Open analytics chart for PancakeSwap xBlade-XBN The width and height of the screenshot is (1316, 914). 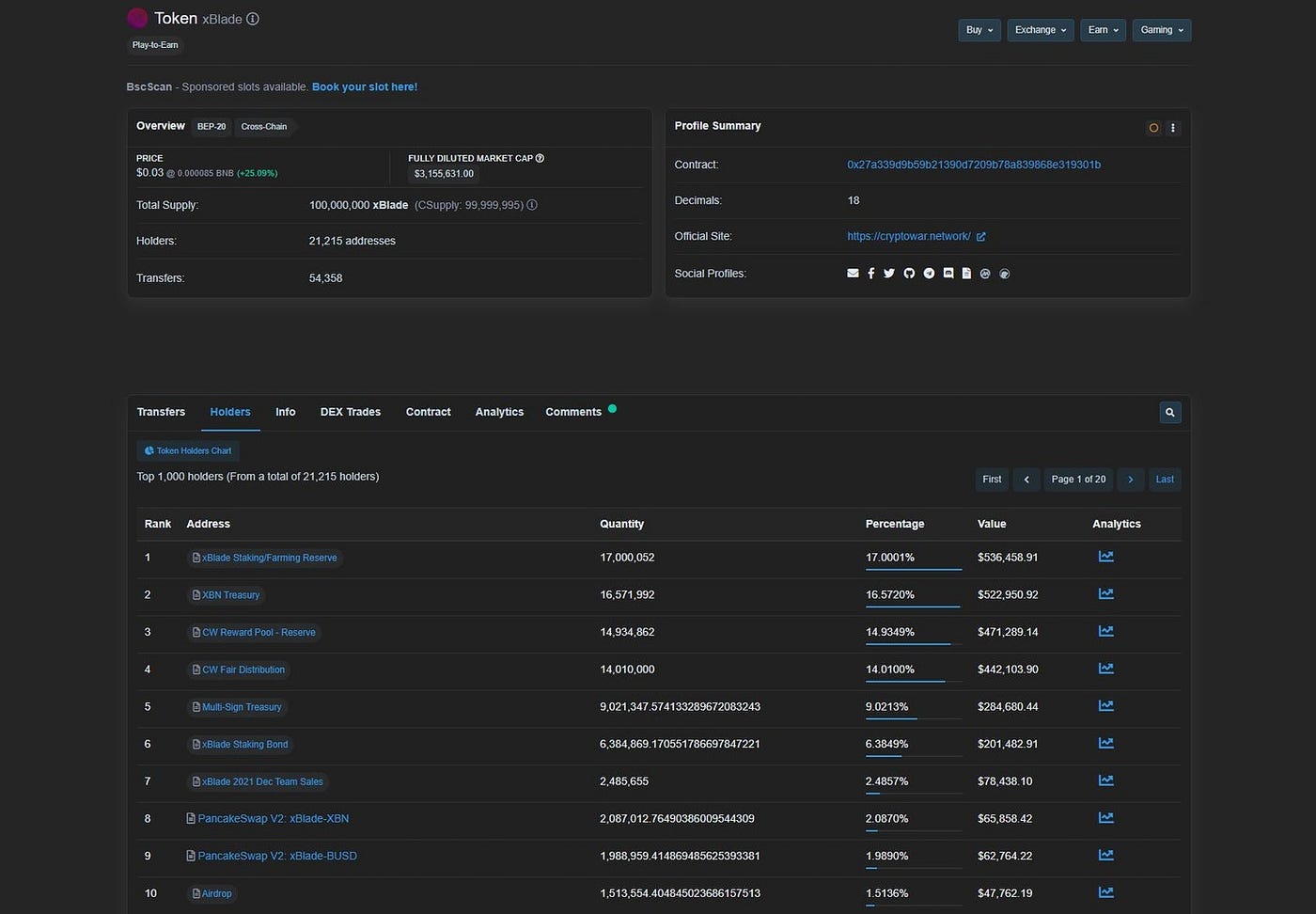(x=1106, y=818)
